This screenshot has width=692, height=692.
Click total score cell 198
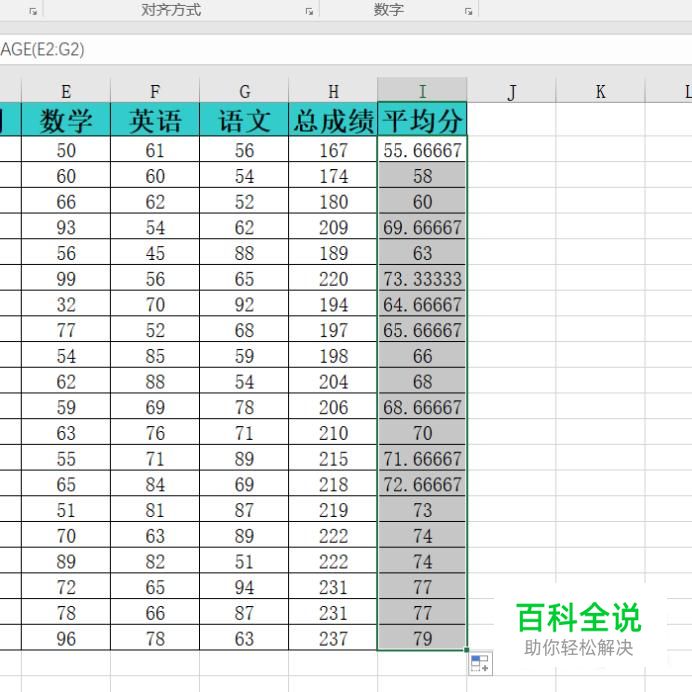(x=333, y=355)
